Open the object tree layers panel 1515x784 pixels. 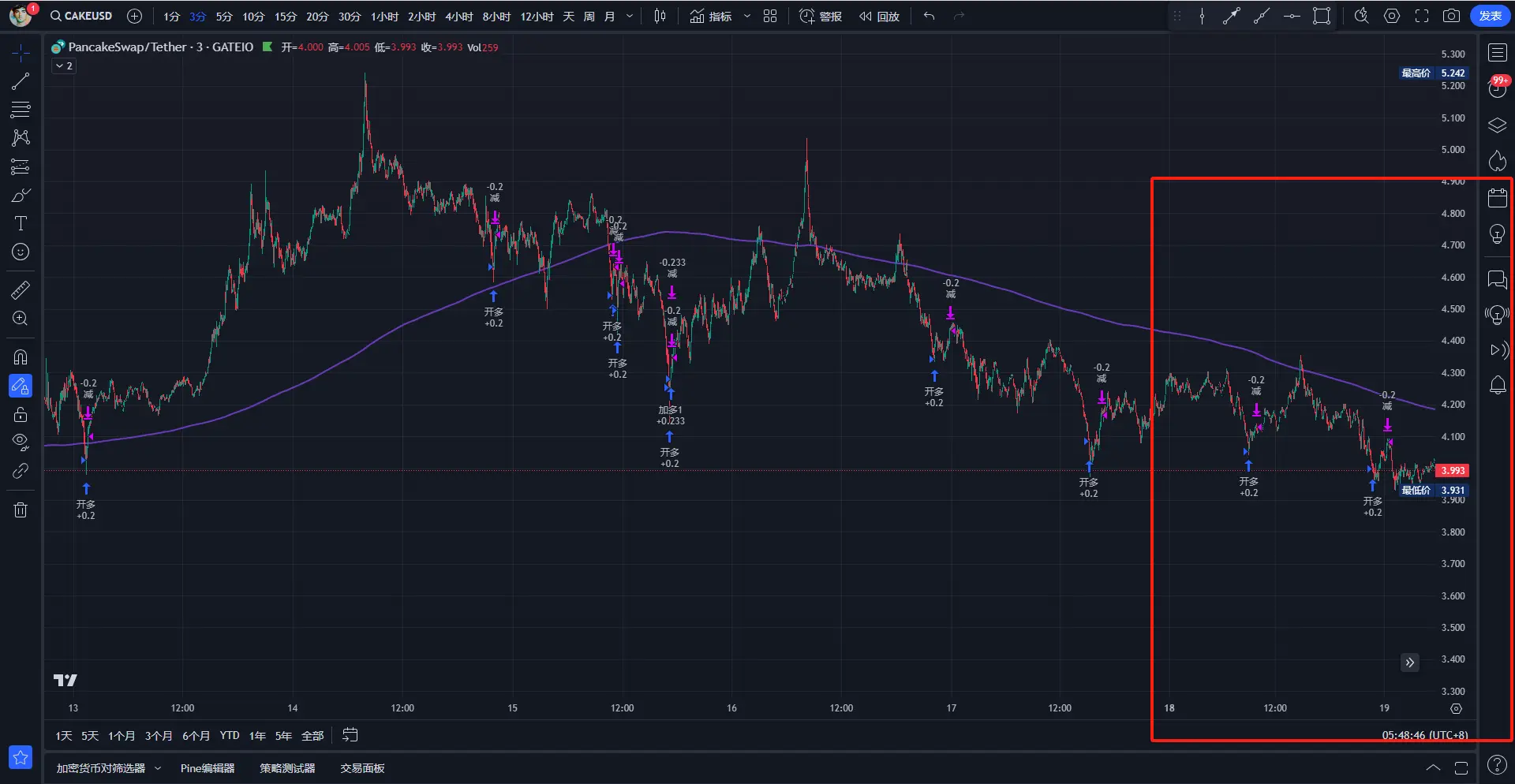pyautogui.click(x=1497, y=125)
